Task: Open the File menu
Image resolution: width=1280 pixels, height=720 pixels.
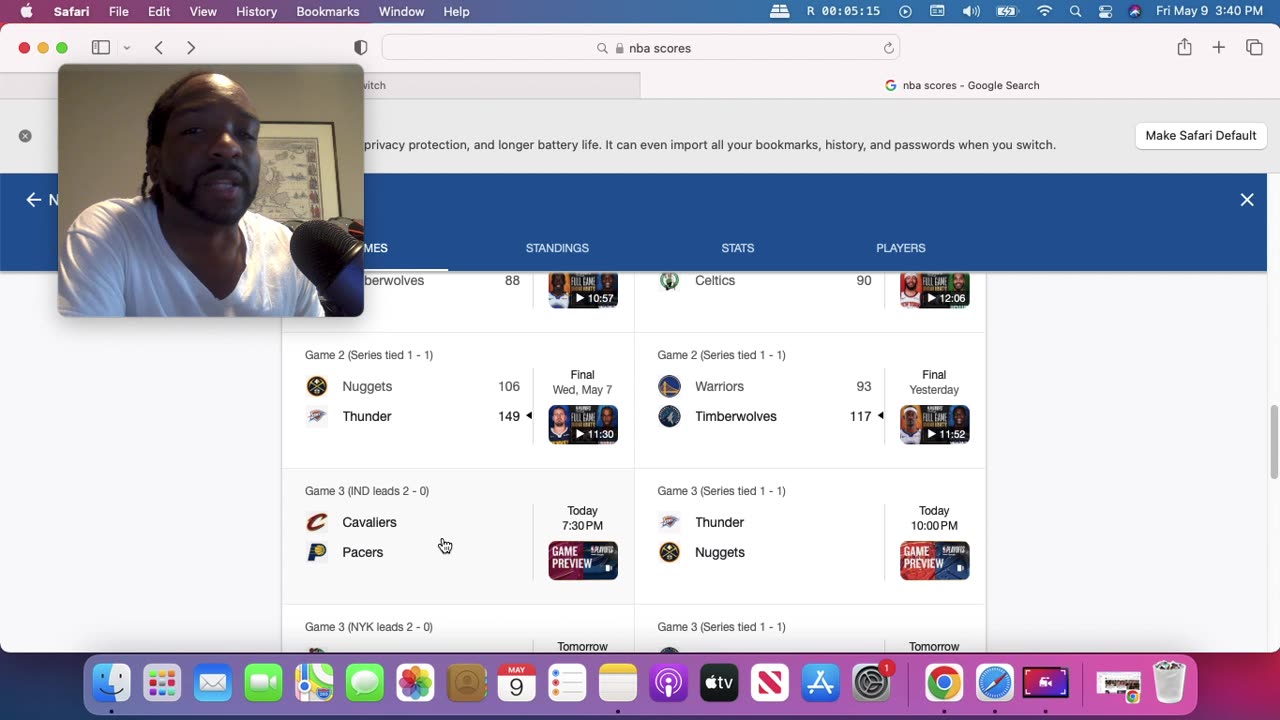Action: pos(118,11)
